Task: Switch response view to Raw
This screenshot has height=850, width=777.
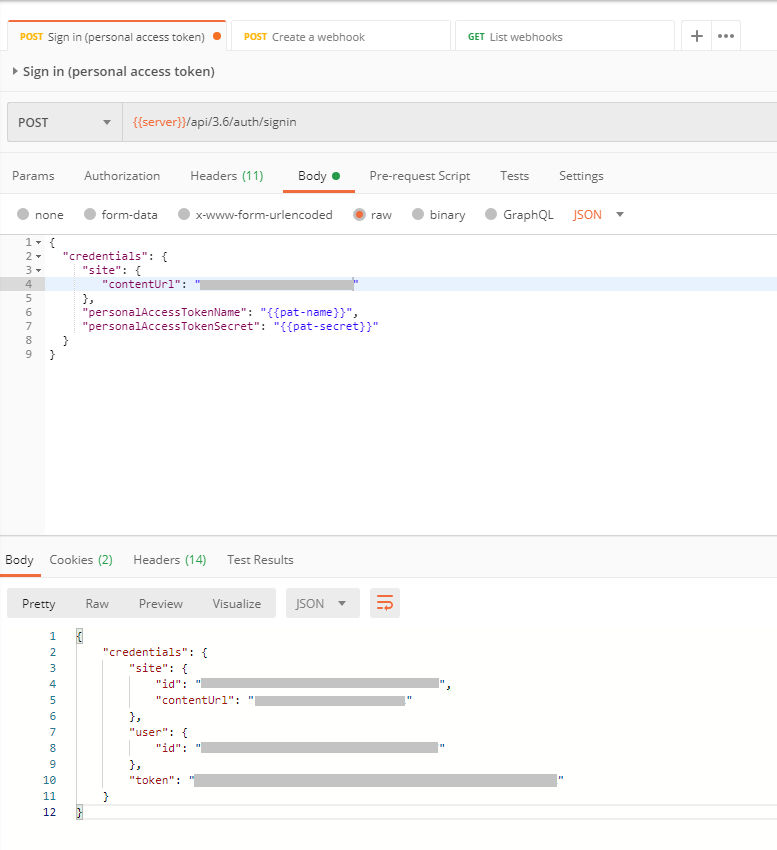Action: click(x=97, y=603)
